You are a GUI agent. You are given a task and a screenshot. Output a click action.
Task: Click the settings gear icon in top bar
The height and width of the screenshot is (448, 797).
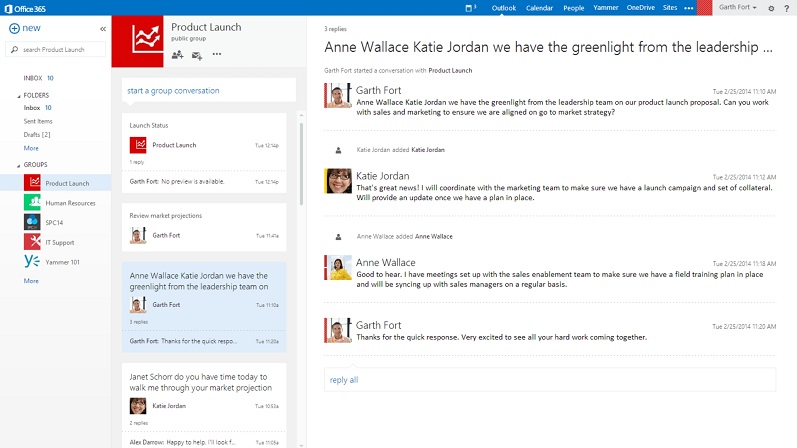771,8
